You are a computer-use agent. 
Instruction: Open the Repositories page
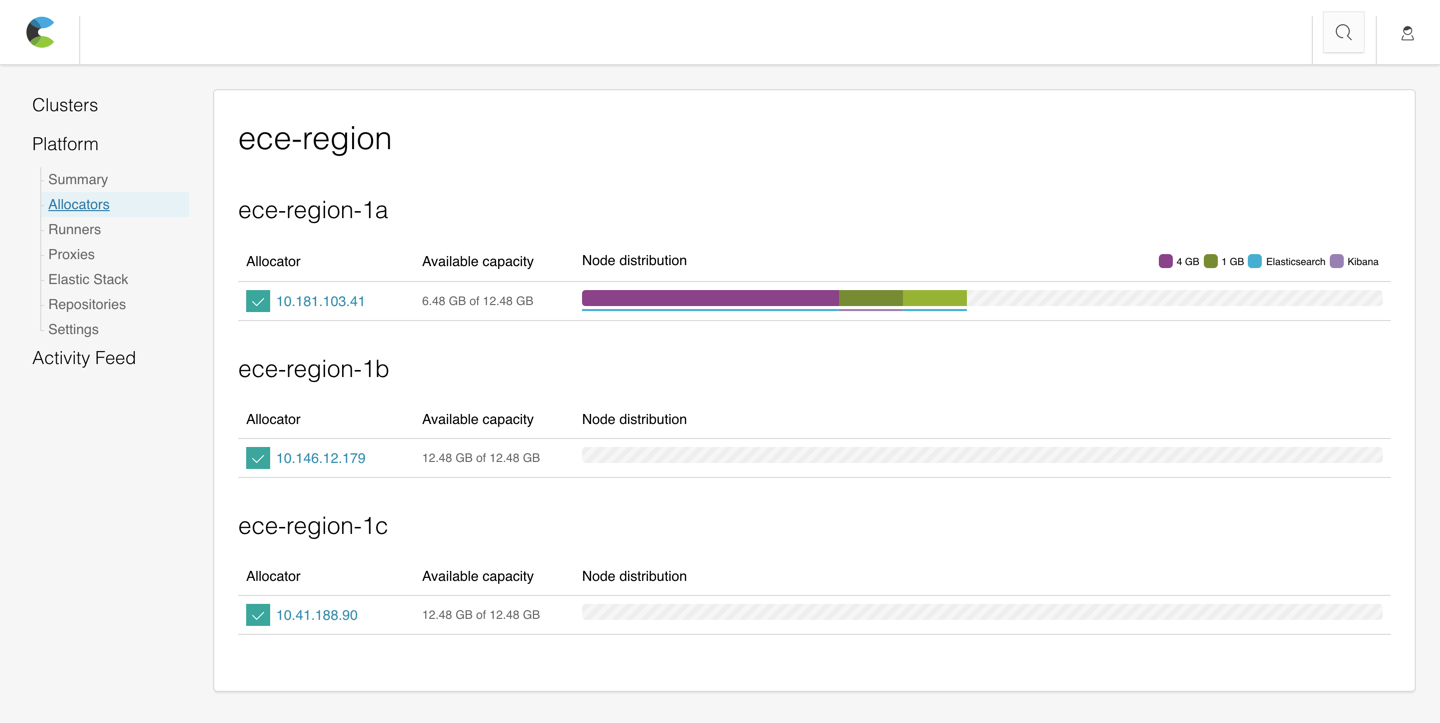pyautogui.click(x=86, y=304)
